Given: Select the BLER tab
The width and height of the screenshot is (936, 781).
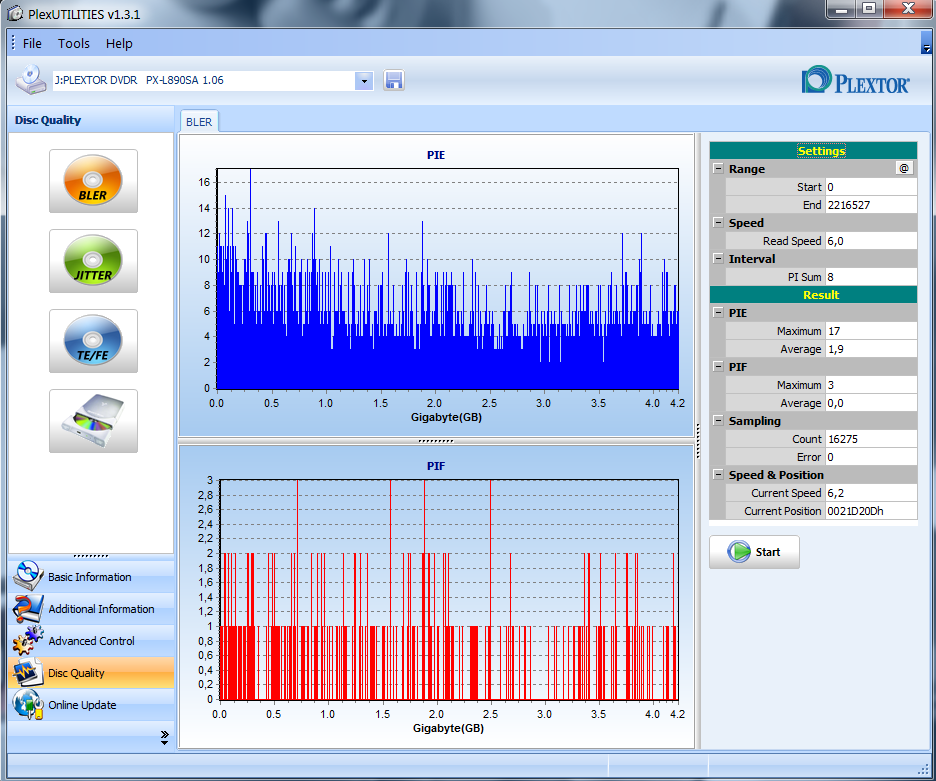Looking at the screenshot, I should (x=199, y=122).
